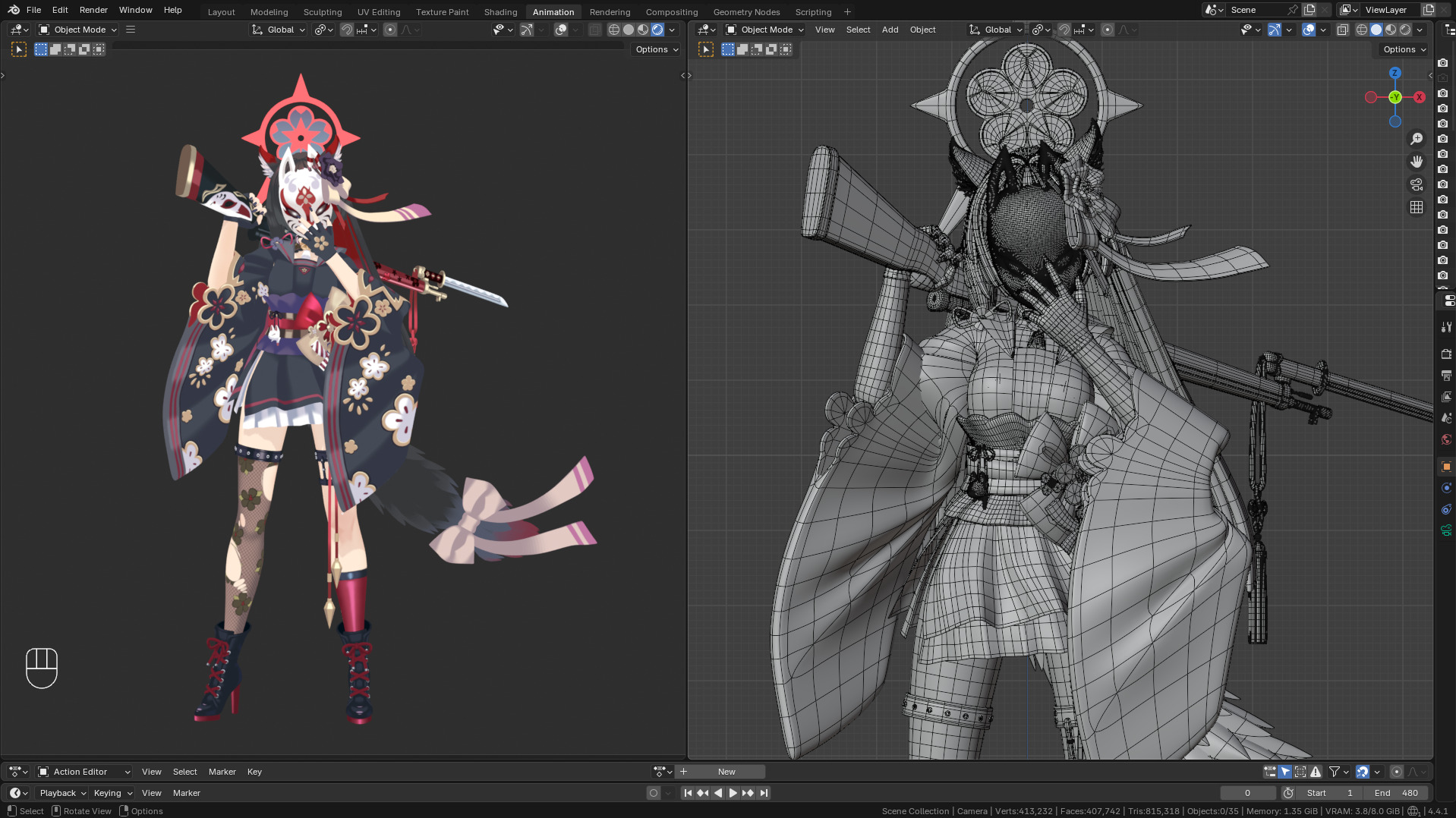Open the File menu
Viewport: 1456px width, 818px height.
click(33, 10)
